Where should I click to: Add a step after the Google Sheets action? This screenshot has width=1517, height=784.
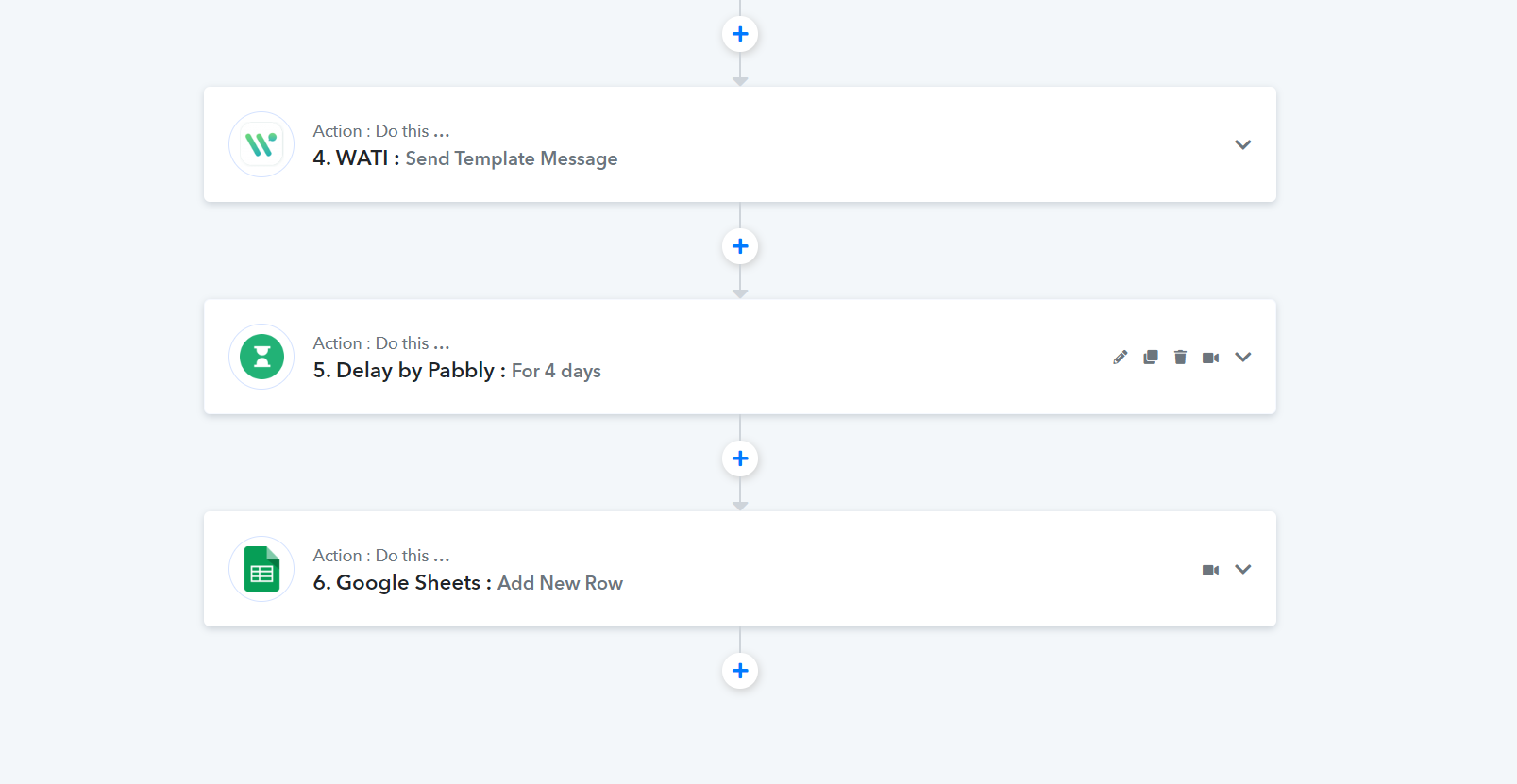740,671
